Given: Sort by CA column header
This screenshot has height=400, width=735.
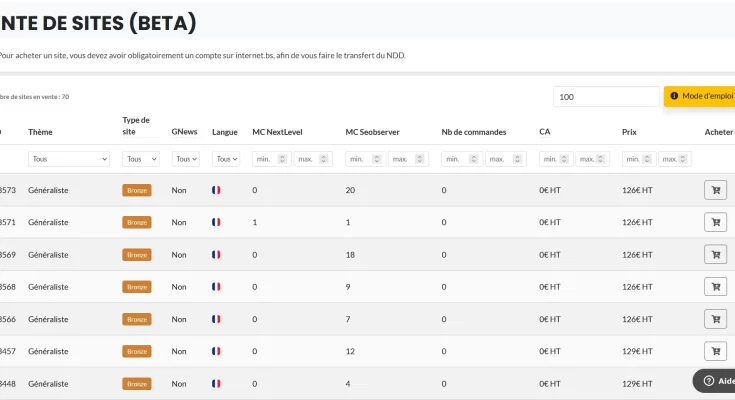Looking at the screenshot, I should click(x=544, y=132).
